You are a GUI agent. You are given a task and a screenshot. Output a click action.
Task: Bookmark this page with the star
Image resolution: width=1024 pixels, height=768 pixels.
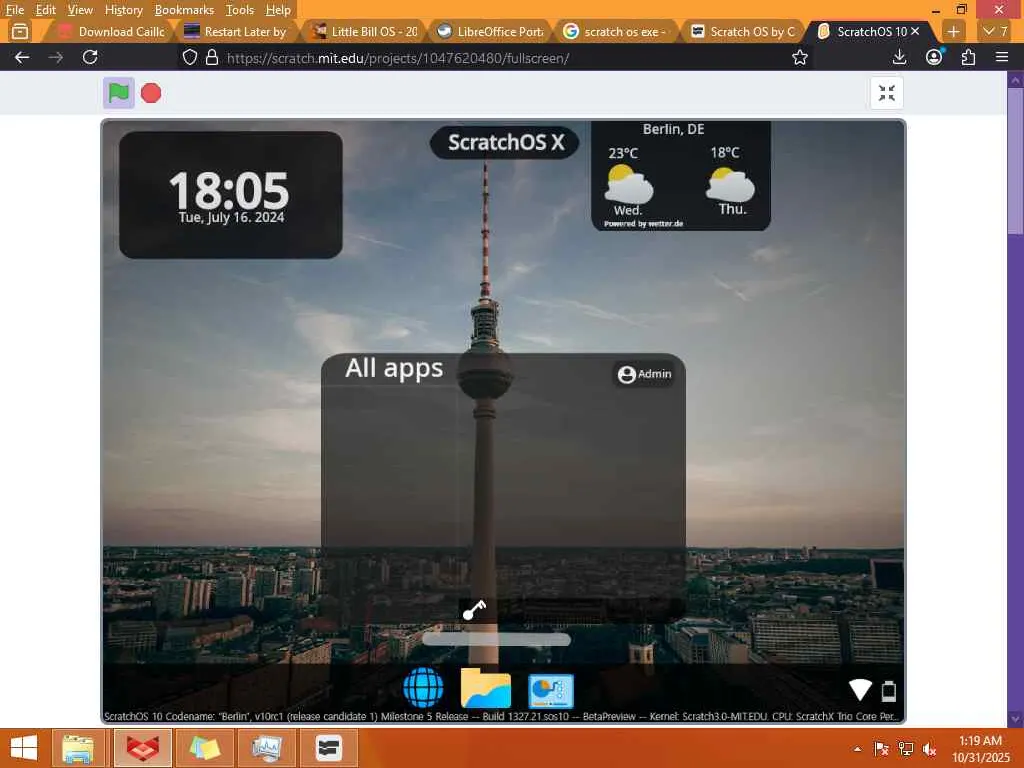coord(799,57)
